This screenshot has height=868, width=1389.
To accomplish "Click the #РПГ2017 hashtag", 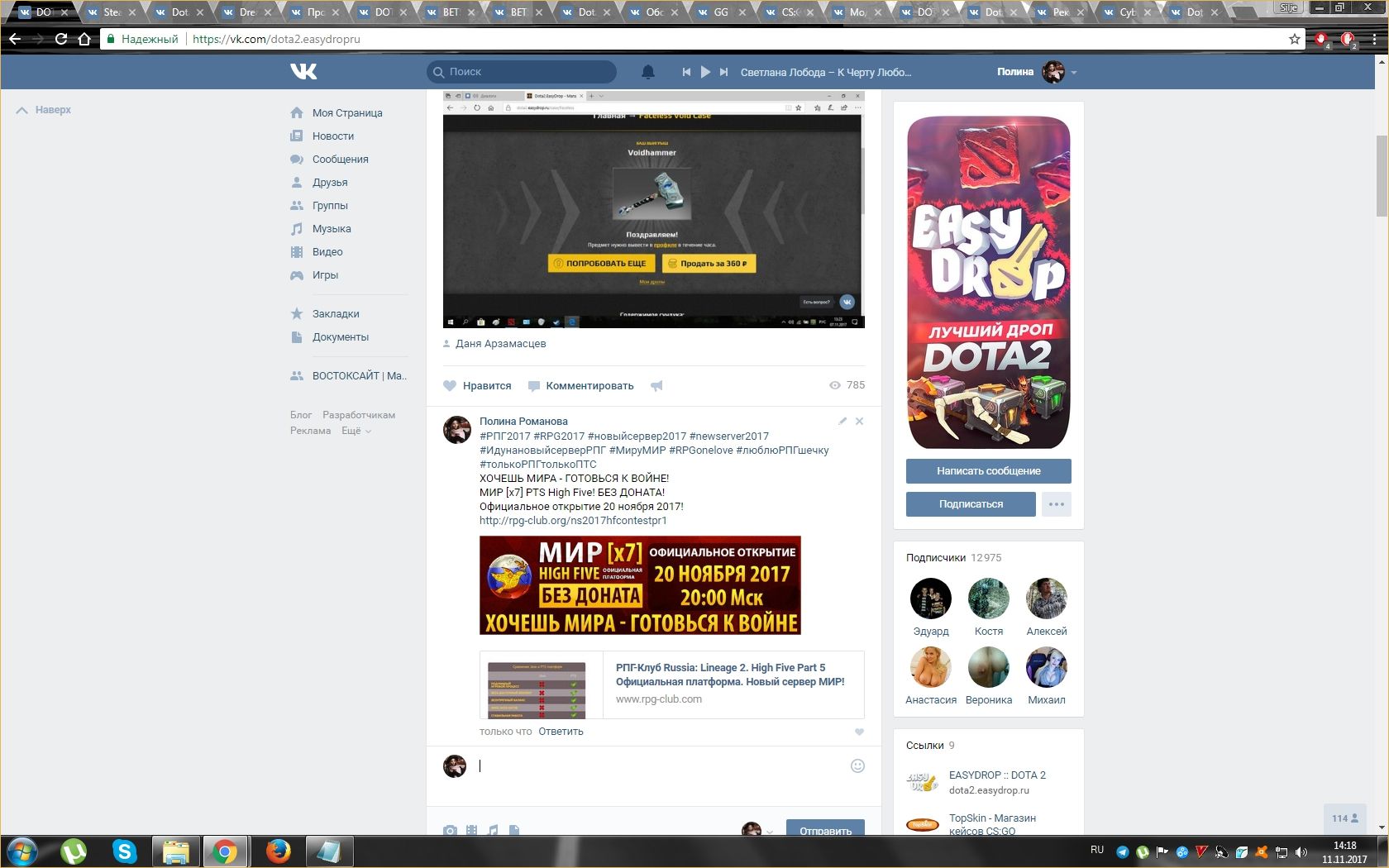I will pyautogui.click(x=505, y=436).
